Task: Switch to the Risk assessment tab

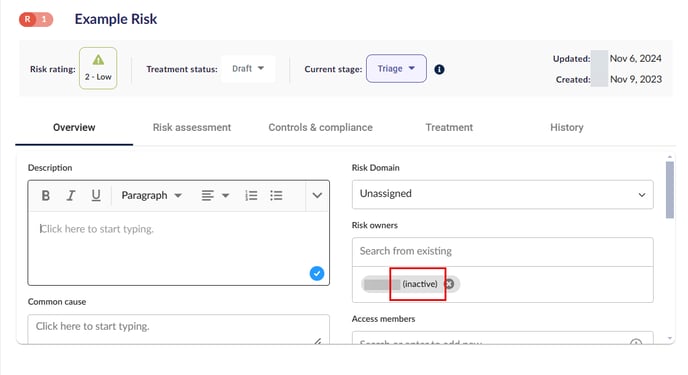Action: click(x=192, y=128)
